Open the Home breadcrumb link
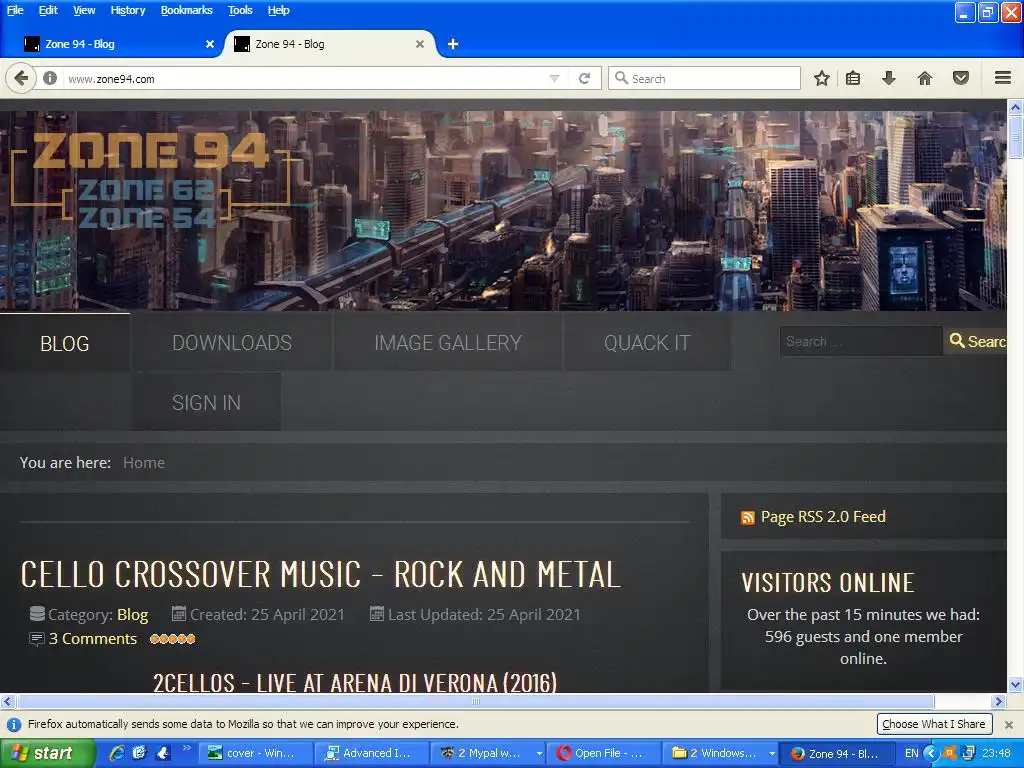This screenshot has height=768, width=1024. pyautogui.click(x=144, y=462)
